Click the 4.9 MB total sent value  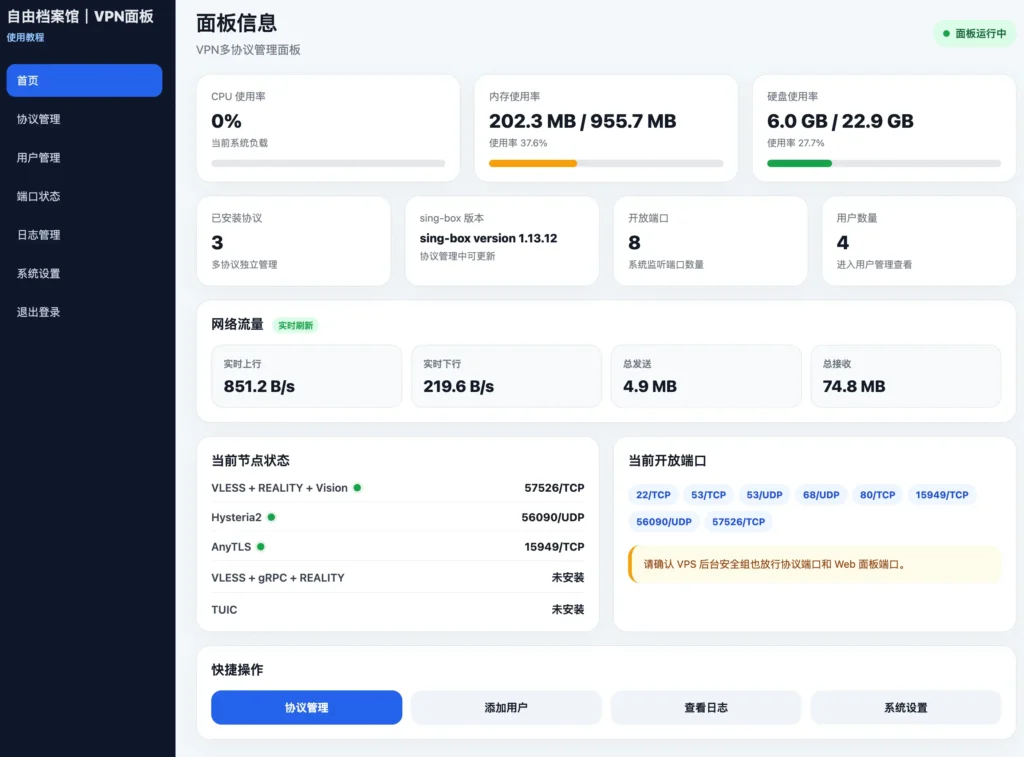[650, 386]
